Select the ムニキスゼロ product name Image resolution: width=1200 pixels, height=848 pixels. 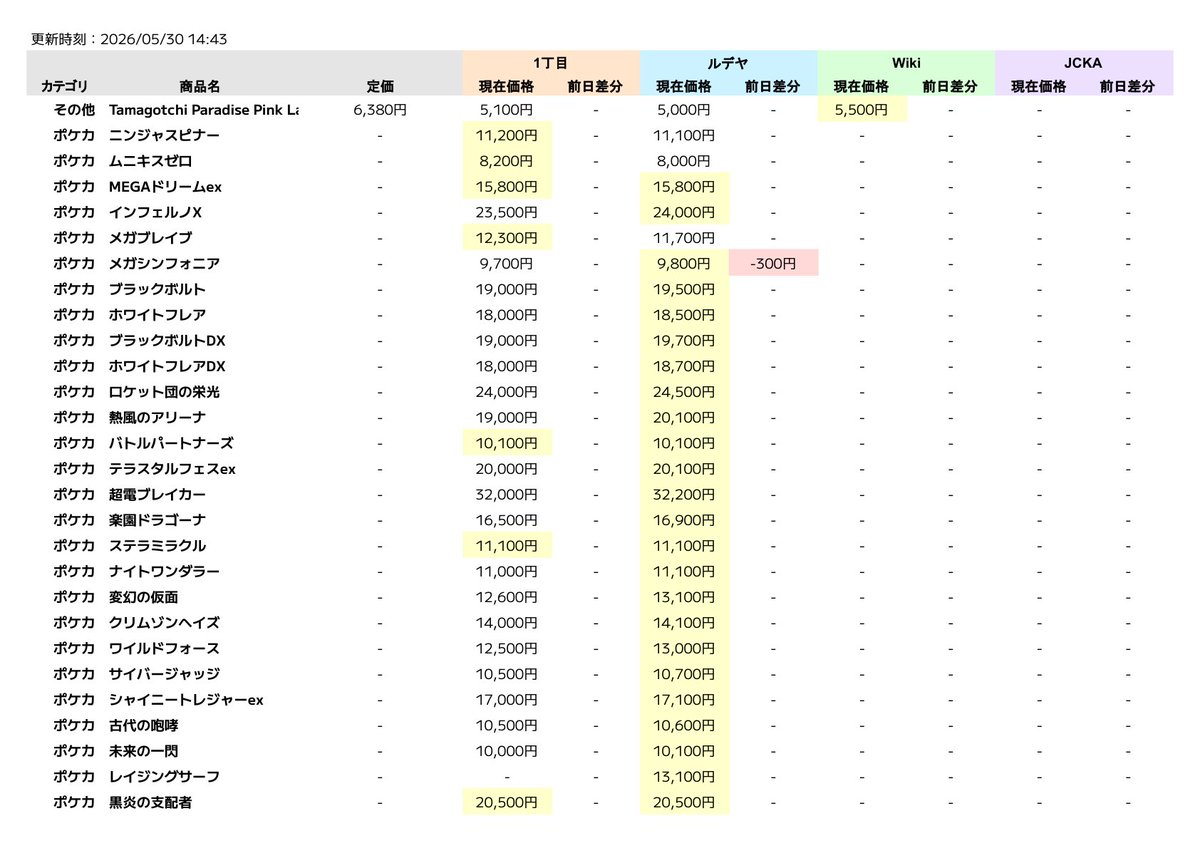point(151,161)
